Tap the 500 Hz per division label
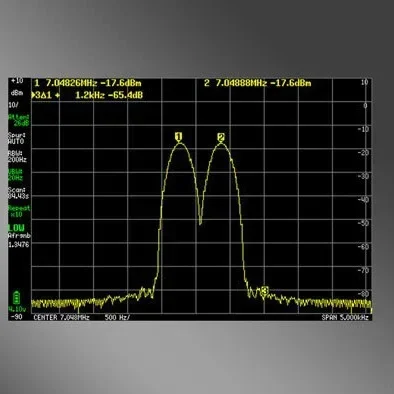Image resolution: width=394 pixels, height=394 pixels. [x=117, y=317]
